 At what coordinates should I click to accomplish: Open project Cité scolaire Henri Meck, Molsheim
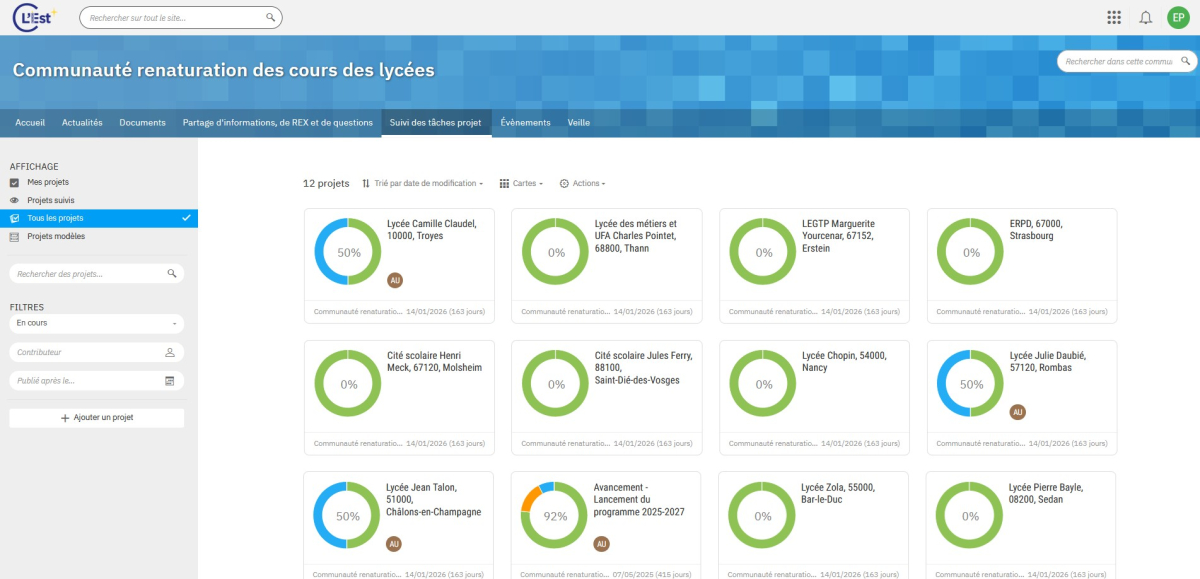(434, 361)
